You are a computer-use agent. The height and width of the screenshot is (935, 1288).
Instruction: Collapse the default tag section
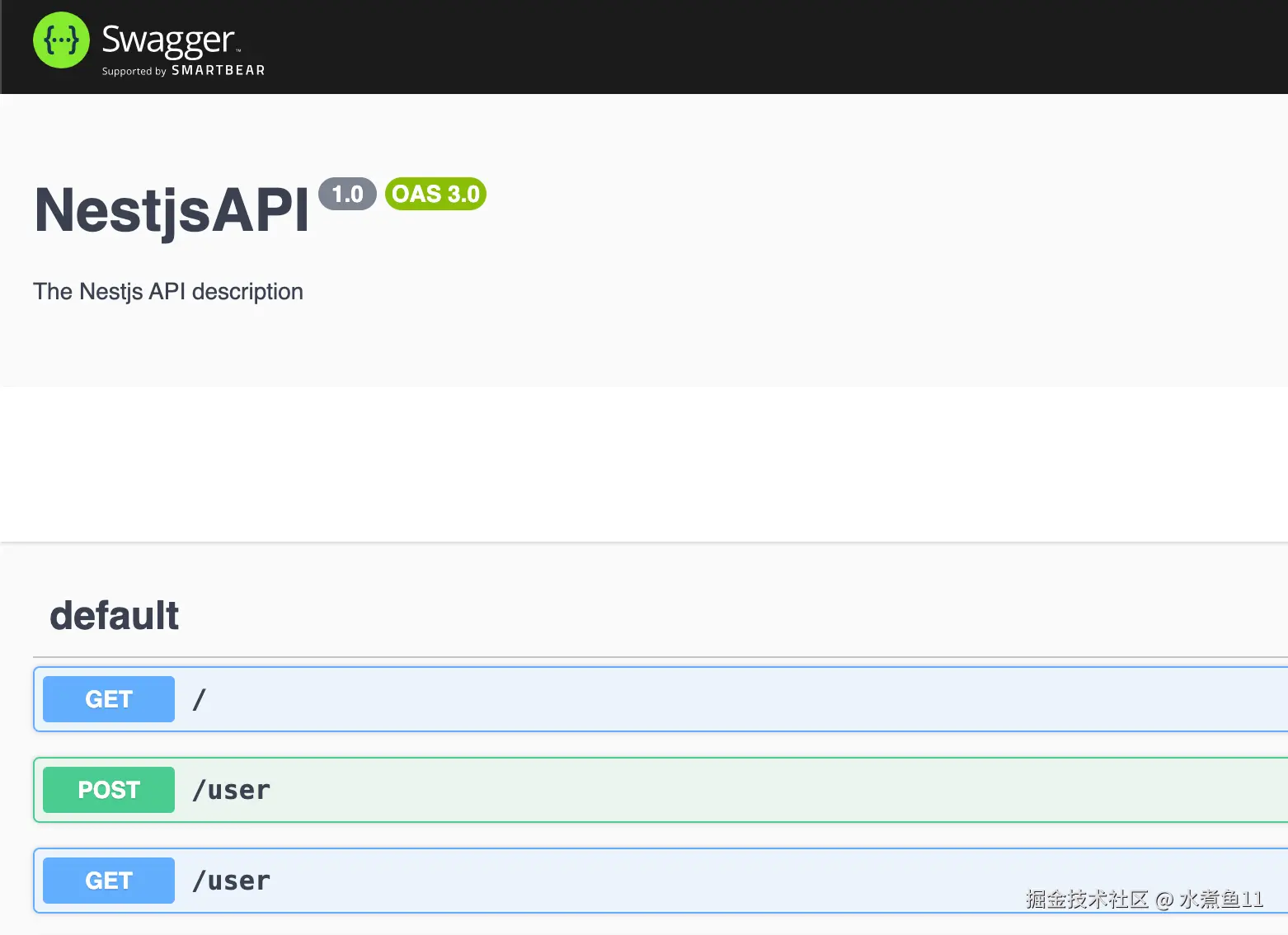pyautogui.click(x=660, y=615)
